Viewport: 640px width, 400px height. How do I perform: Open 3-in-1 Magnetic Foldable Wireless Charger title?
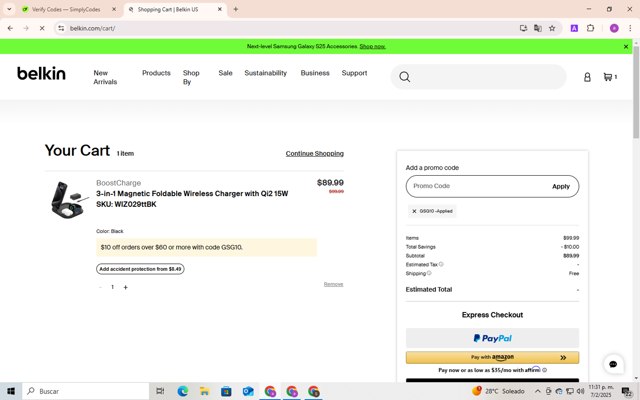point(192,193)
